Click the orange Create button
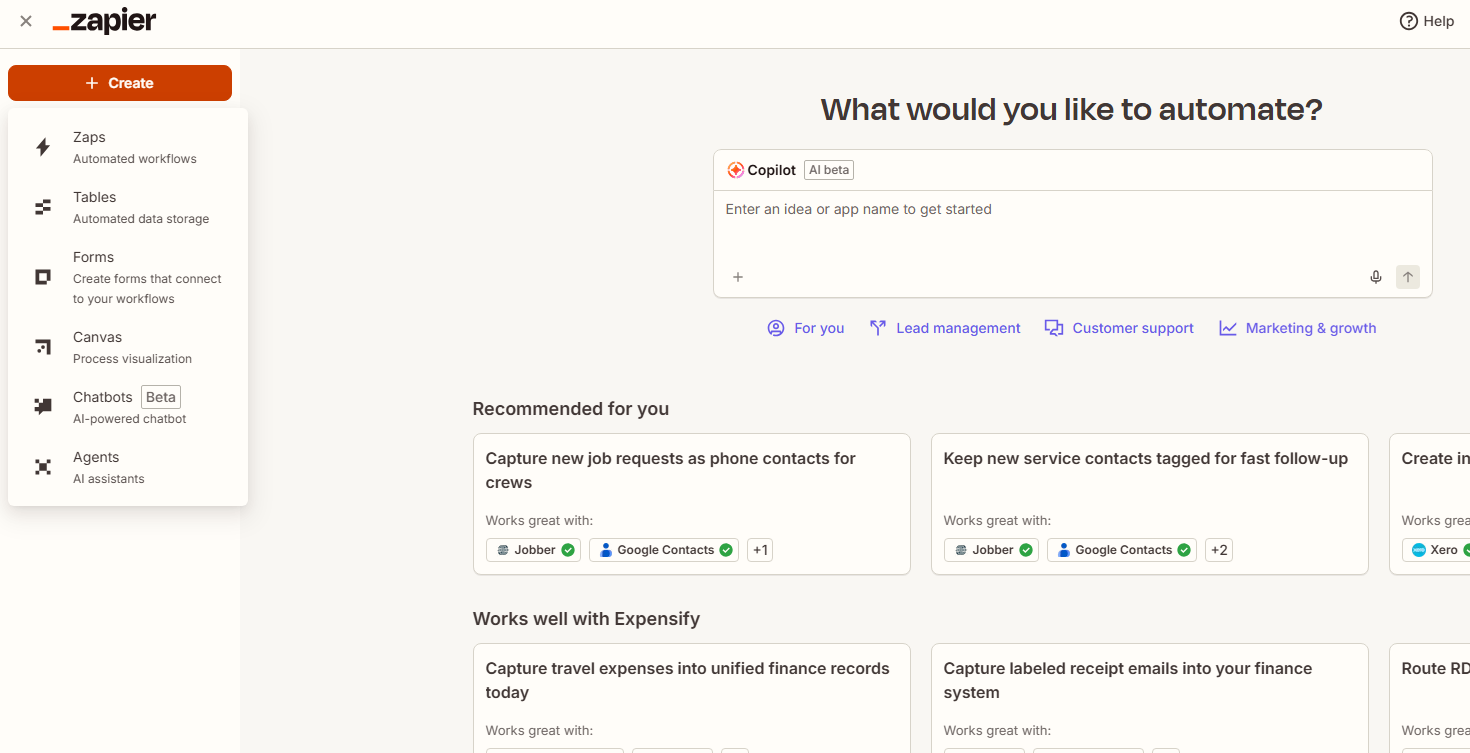Screen dimensions: 1470x753 tap(120, 83)
